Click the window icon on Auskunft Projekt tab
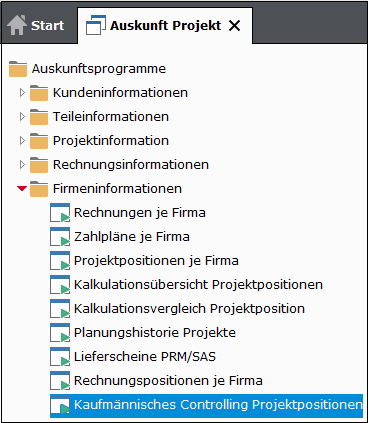Image resolution: width=368 pixels, height=423 pixels. 96,25
